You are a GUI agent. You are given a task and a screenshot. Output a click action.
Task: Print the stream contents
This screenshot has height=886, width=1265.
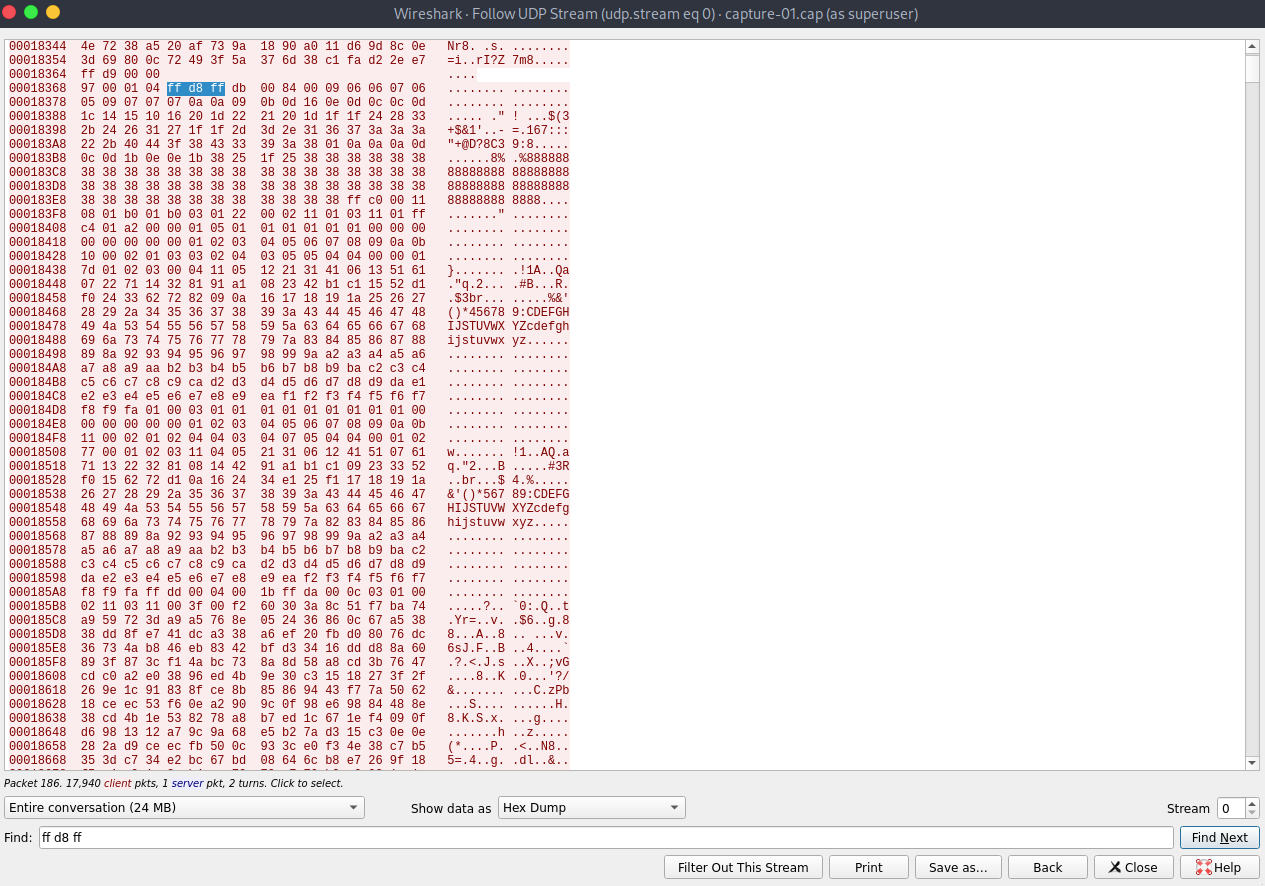click(x=868, y=867)
